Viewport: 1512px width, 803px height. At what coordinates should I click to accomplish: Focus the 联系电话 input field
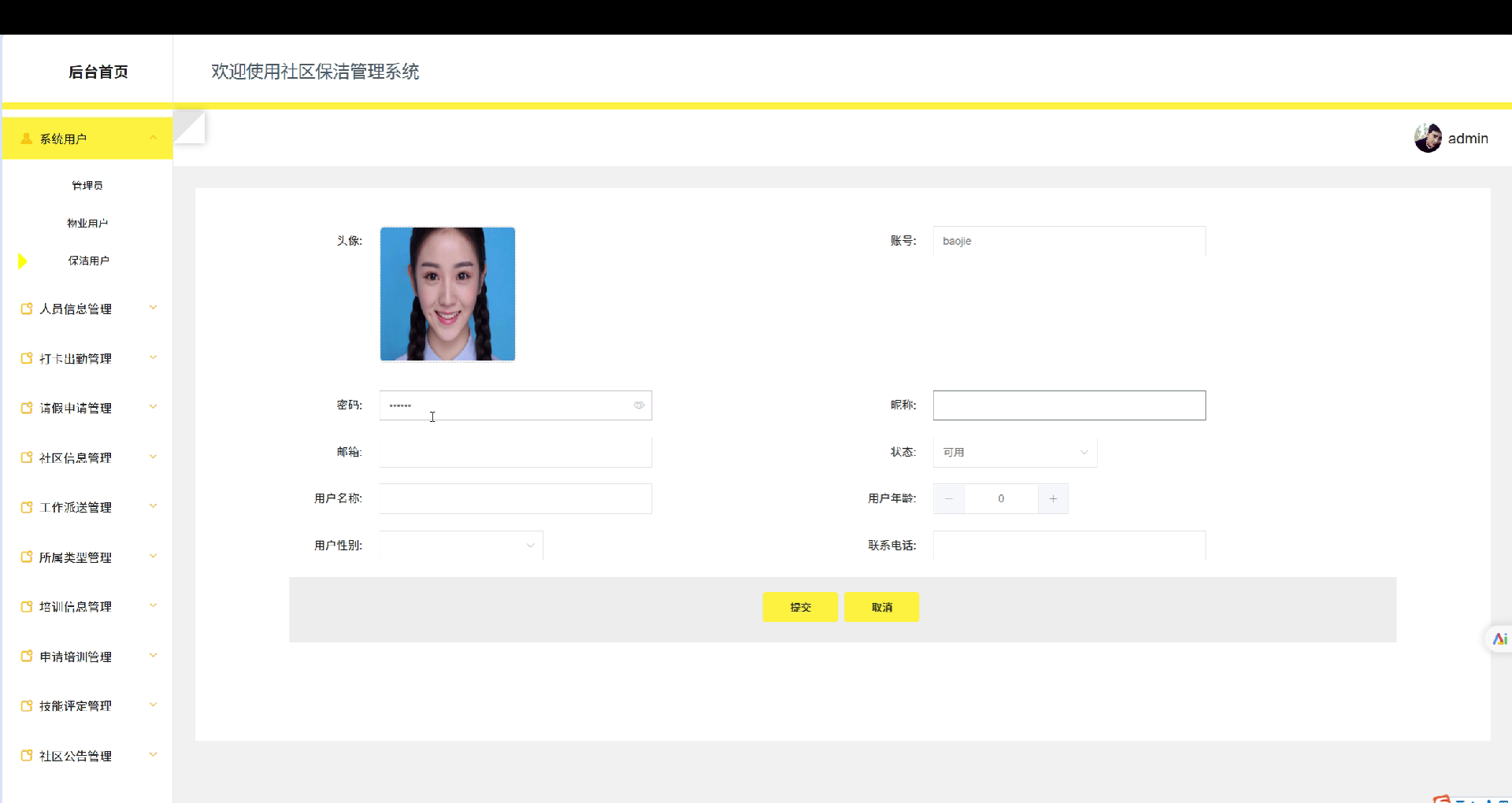(1069, 546)
